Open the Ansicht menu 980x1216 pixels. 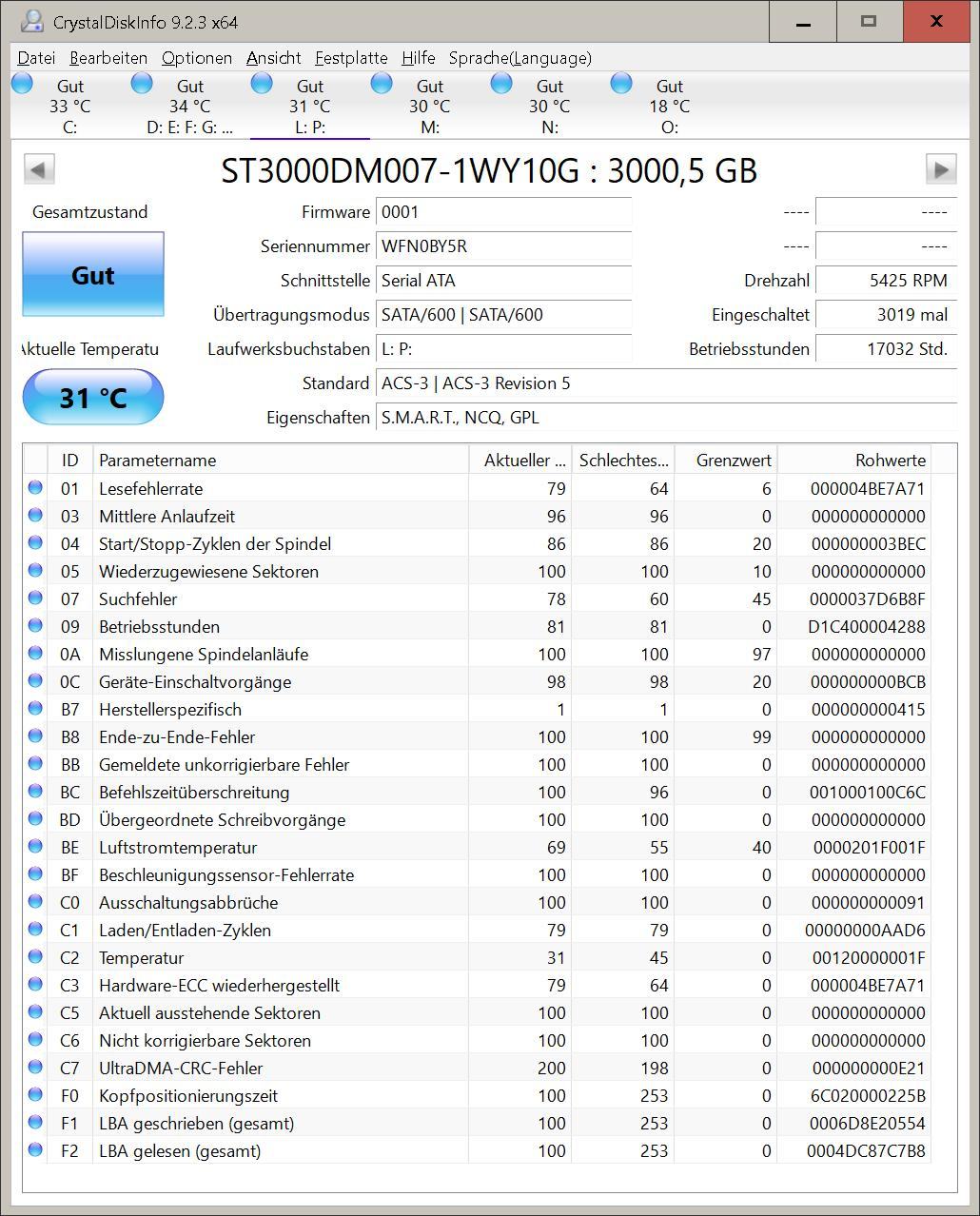tap(274, 58)
